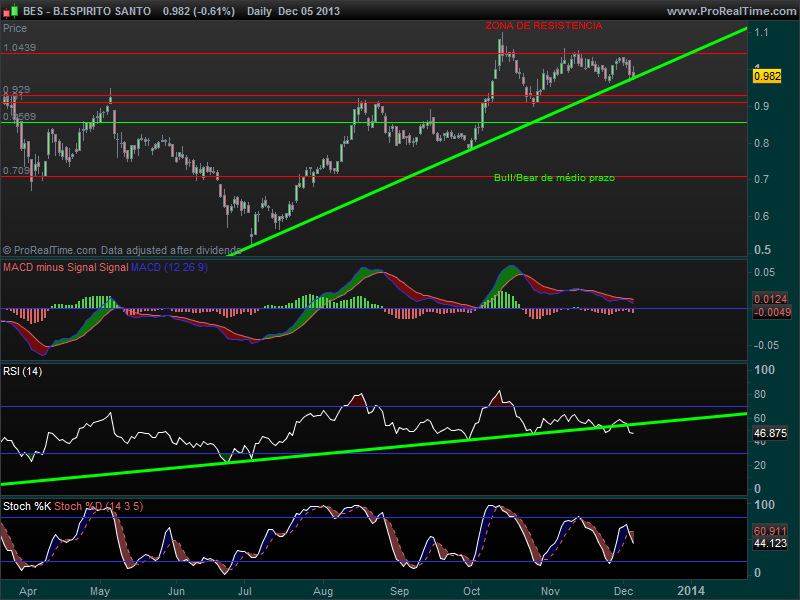Viewport: 800px width, 600px height.
Task: Click the 0.0124 MACD value tag
Action: click(770, 299)
